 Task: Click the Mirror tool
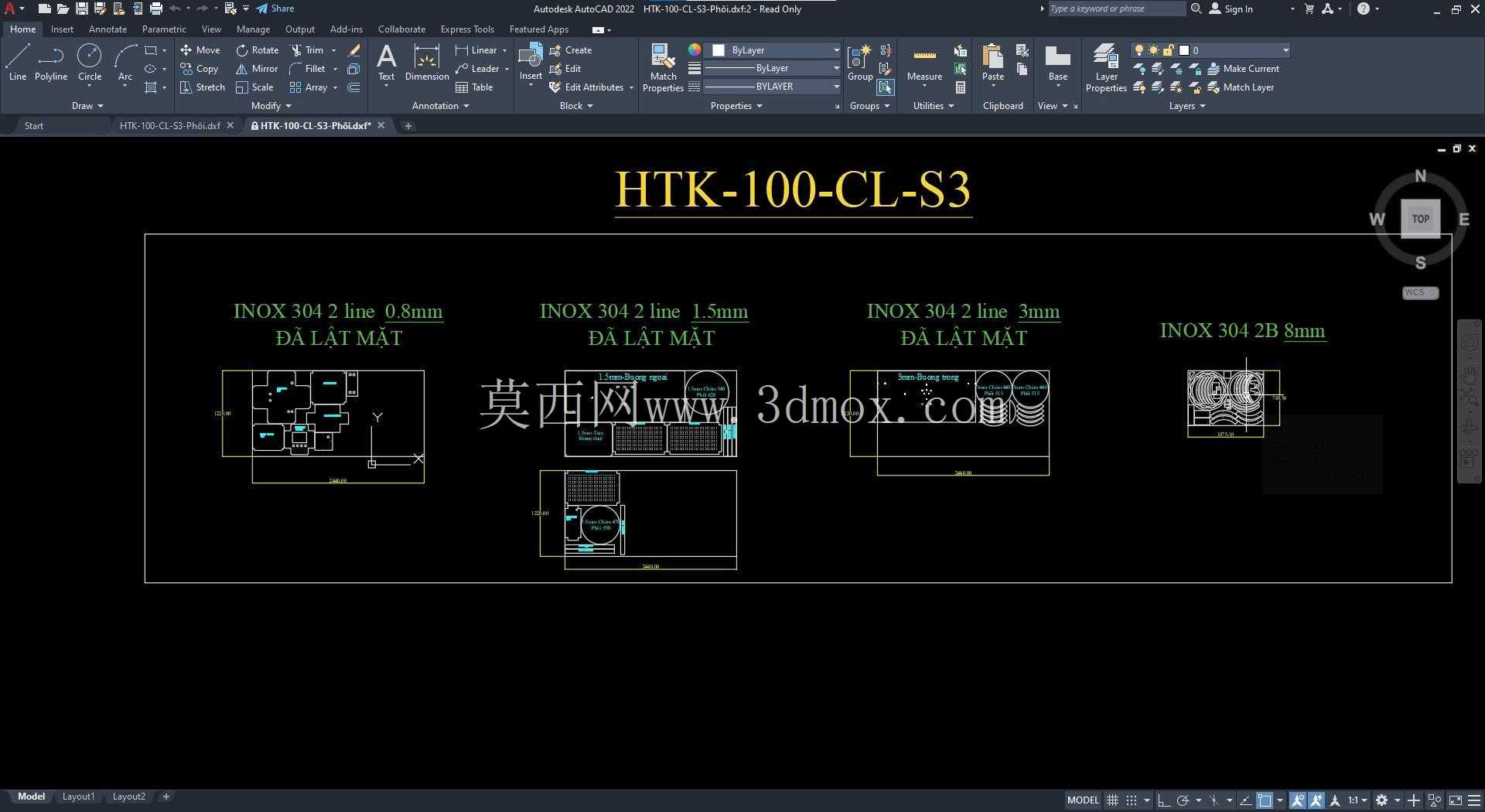pos(258,68)
